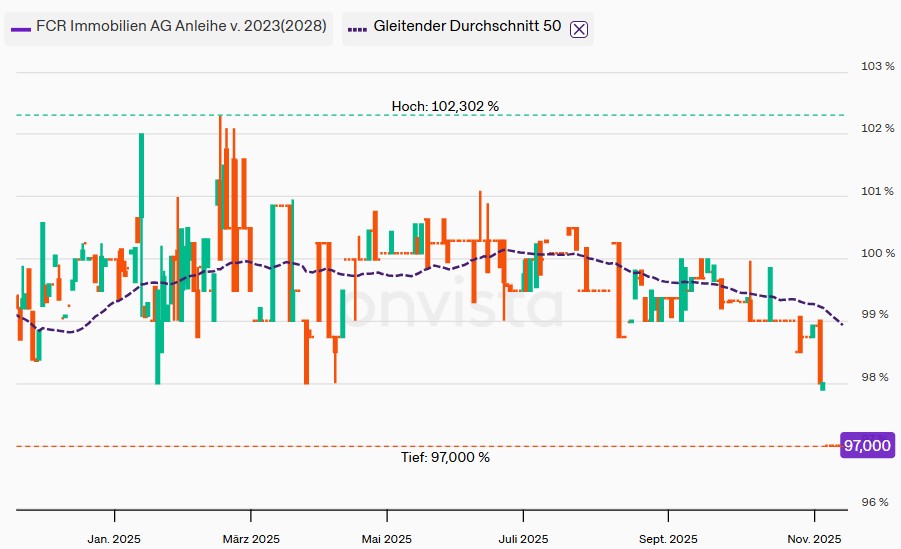901x549 pixels.
Task: Click the 100 % price axis label
Action: [x=877, y=253]
